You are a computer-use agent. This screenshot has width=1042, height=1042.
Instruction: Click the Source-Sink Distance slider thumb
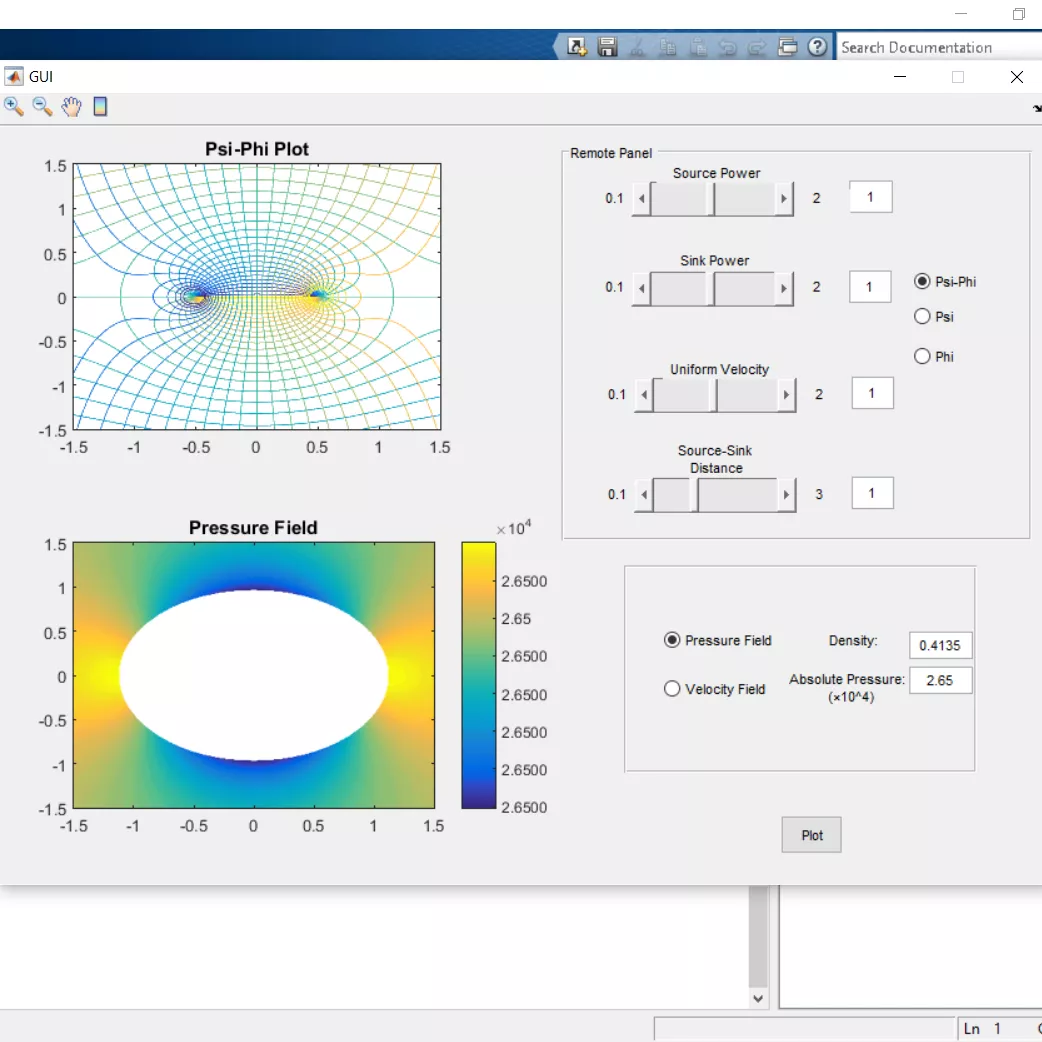(694, 494)
